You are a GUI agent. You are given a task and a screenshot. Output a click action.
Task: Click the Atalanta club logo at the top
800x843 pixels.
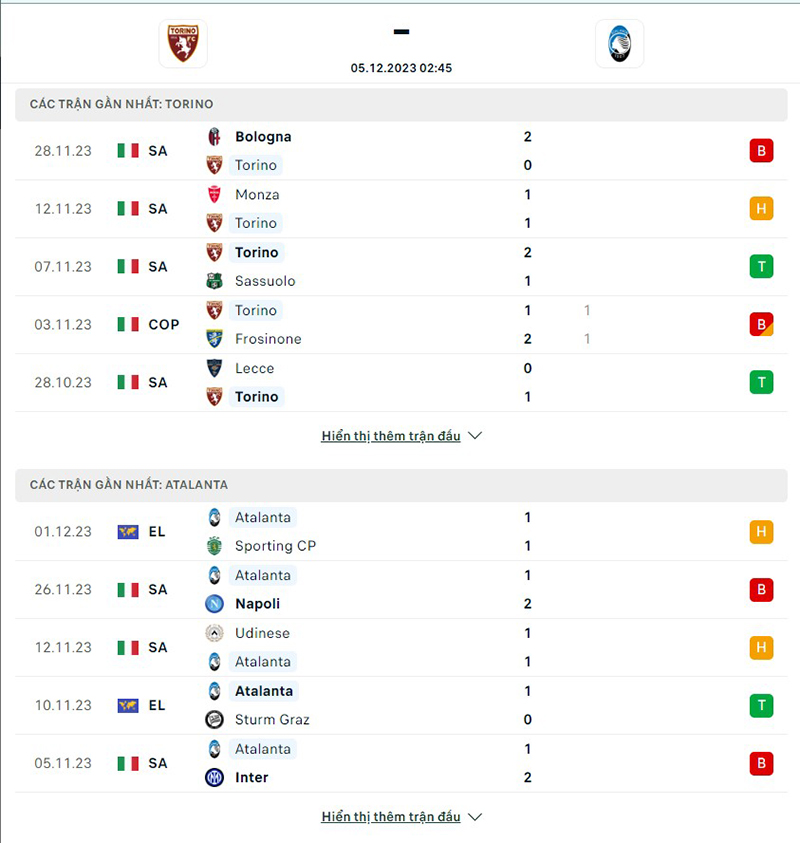[620, 43]
